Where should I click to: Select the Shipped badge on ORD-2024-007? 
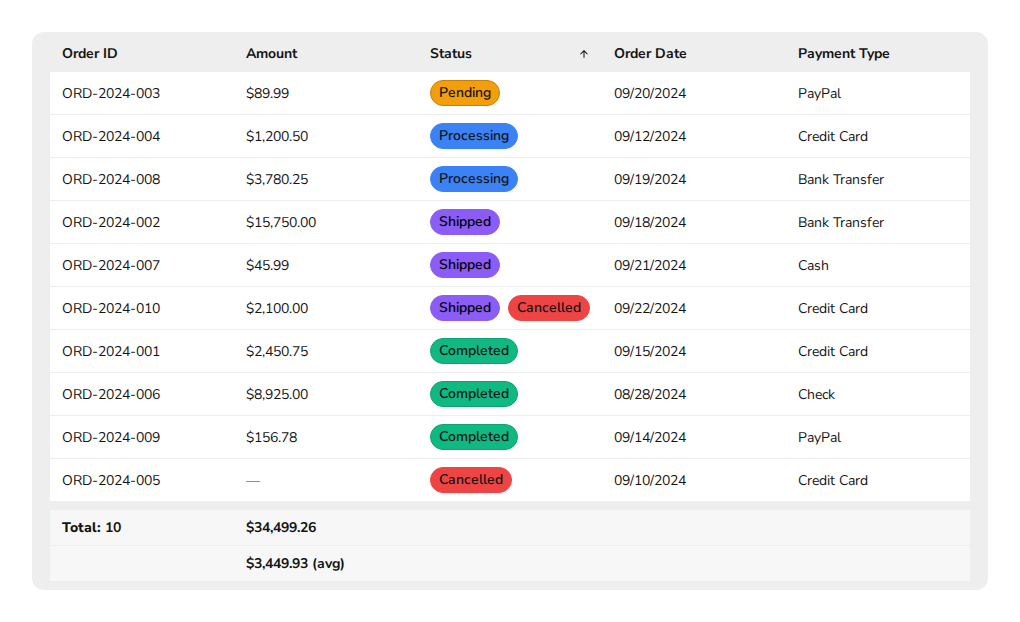point(464,265)
